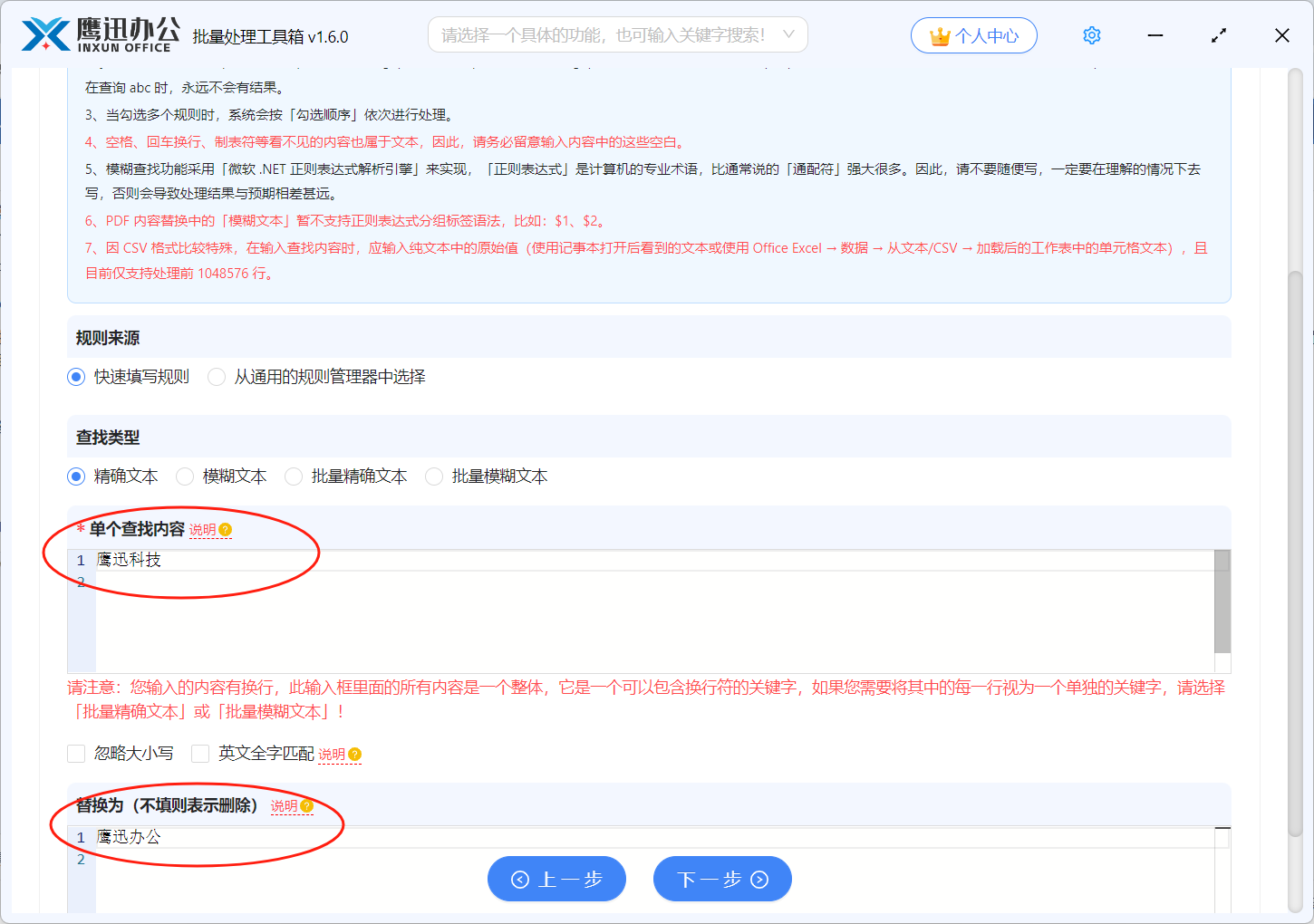Enable 英文全字匹配 checkbox

coord(200,754)
